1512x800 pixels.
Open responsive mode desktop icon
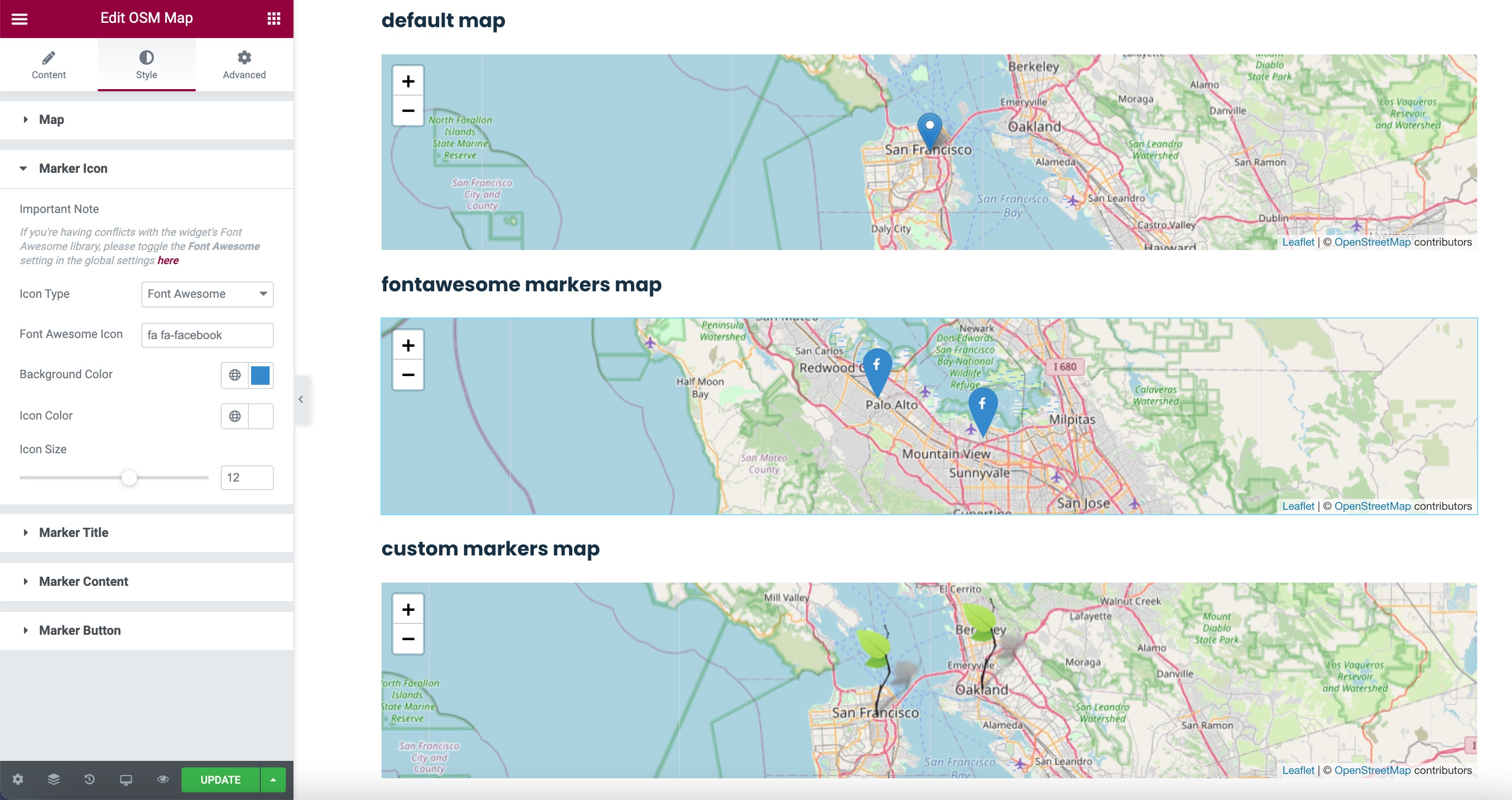(126, 779)
